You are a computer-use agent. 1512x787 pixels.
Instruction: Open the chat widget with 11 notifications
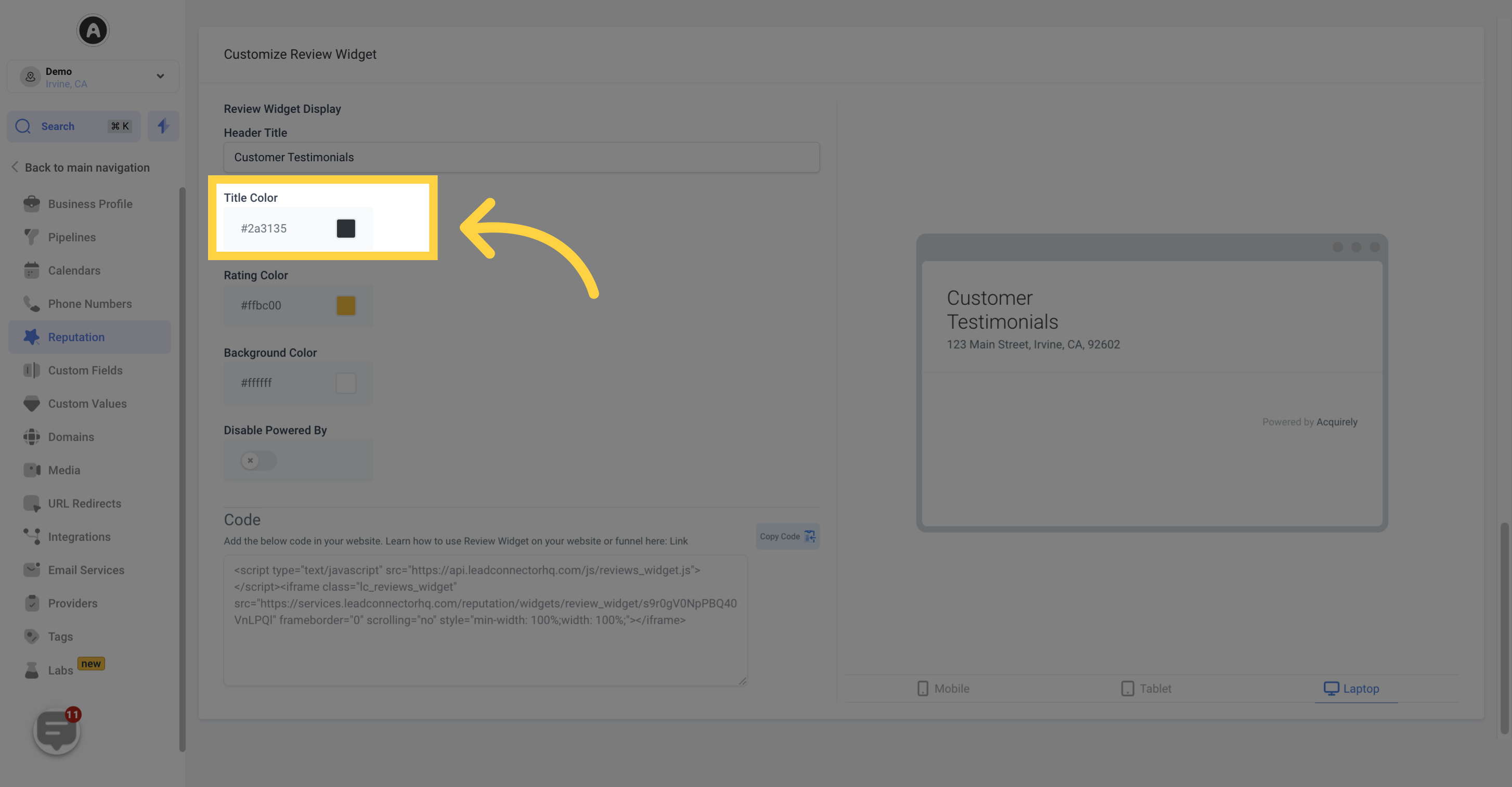pos(57,731)
